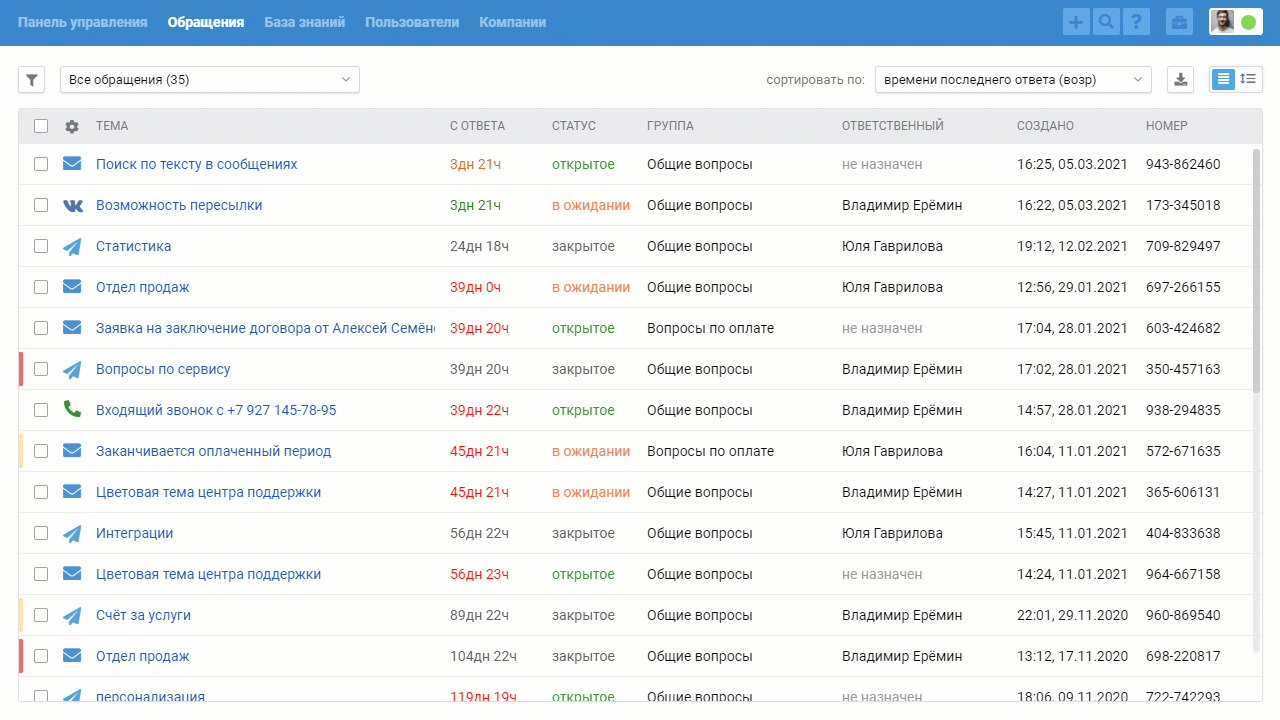The width and height of the screenshot is (1280, 720).
Task: Open ticket 'Заканчивается оплаченный период'
Action: click(x=213, y=451)
